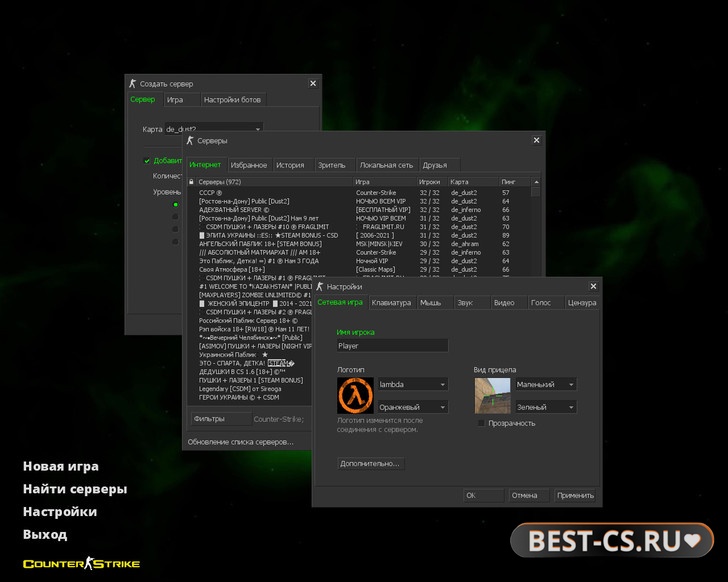The image size is (728, 582).
Task: Click the lock column header icon in Servers window
Action: pyautogui.click(x=191, y=182)
